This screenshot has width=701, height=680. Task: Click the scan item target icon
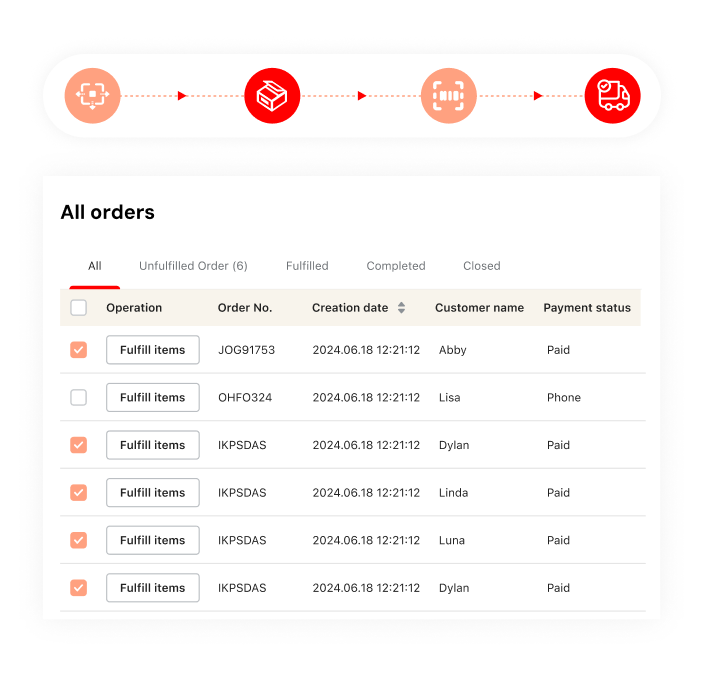point(92,96)
